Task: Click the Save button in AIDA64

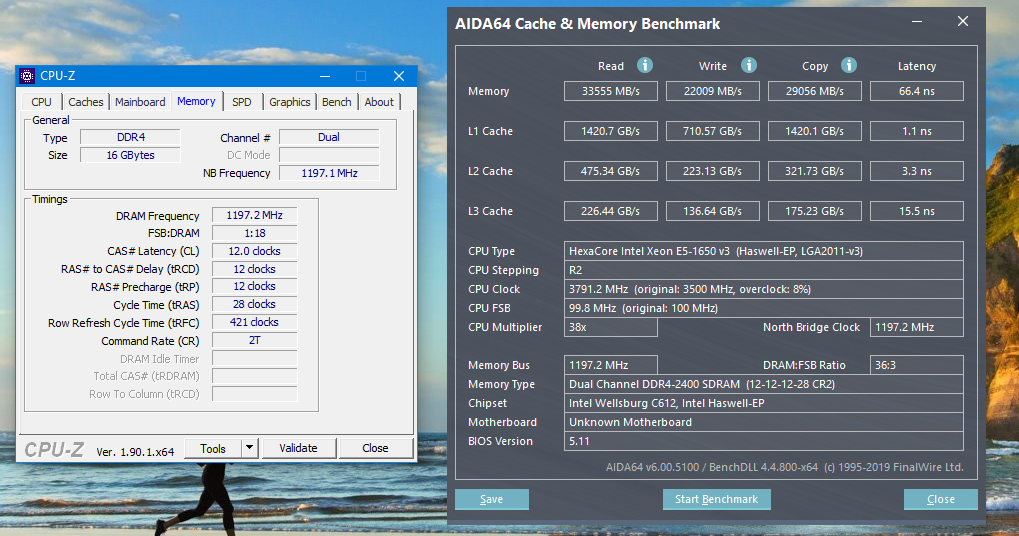Action: pyautogui.click(x=491, y=499)
